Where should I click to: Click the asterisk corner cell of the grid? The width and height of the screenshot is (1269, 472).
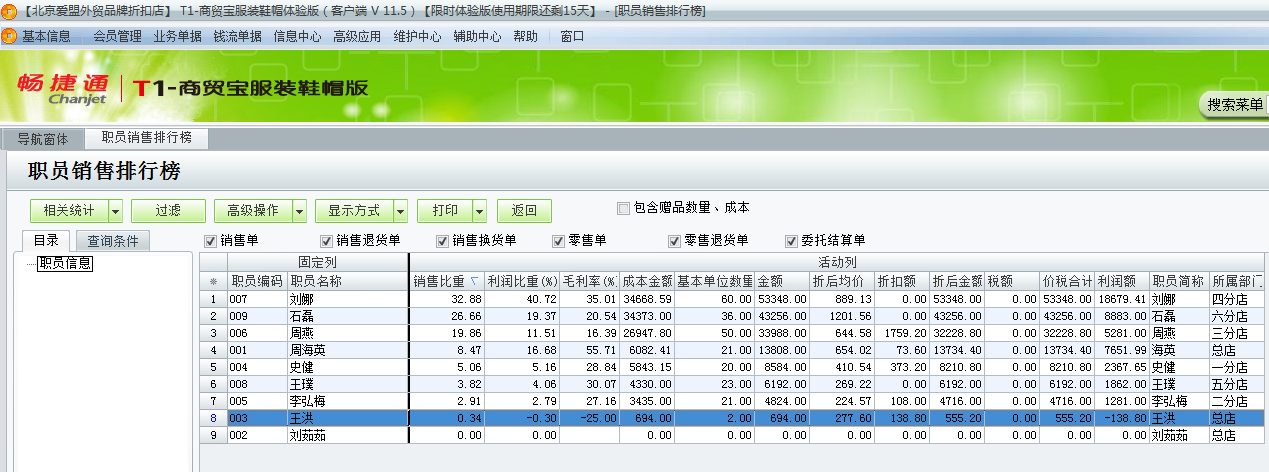[x=213, y=282]
